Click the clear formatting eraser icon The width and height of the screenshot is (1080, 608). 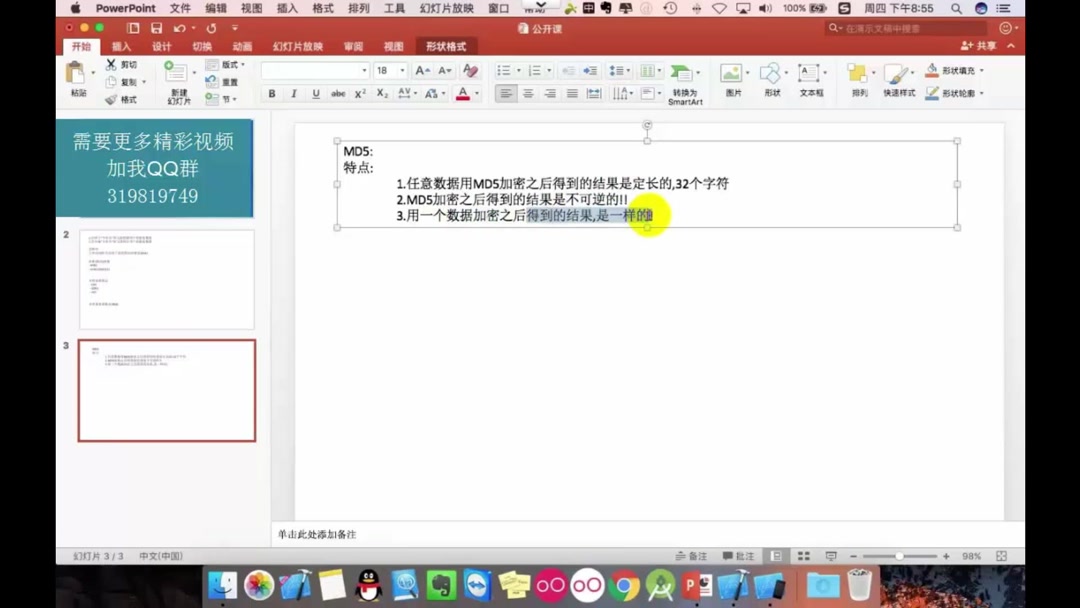coord(470,70)
